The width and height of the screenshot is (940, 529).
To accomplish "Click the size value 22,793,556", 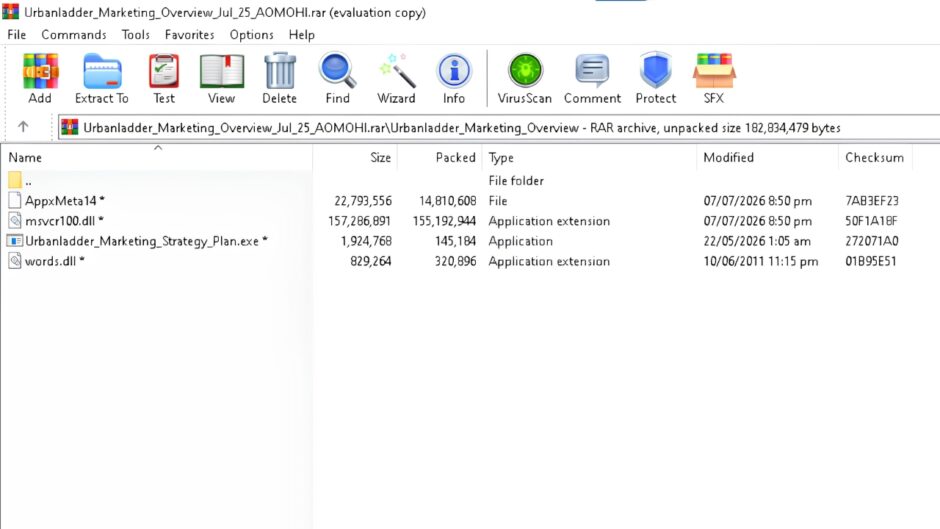I will (363, 201).
